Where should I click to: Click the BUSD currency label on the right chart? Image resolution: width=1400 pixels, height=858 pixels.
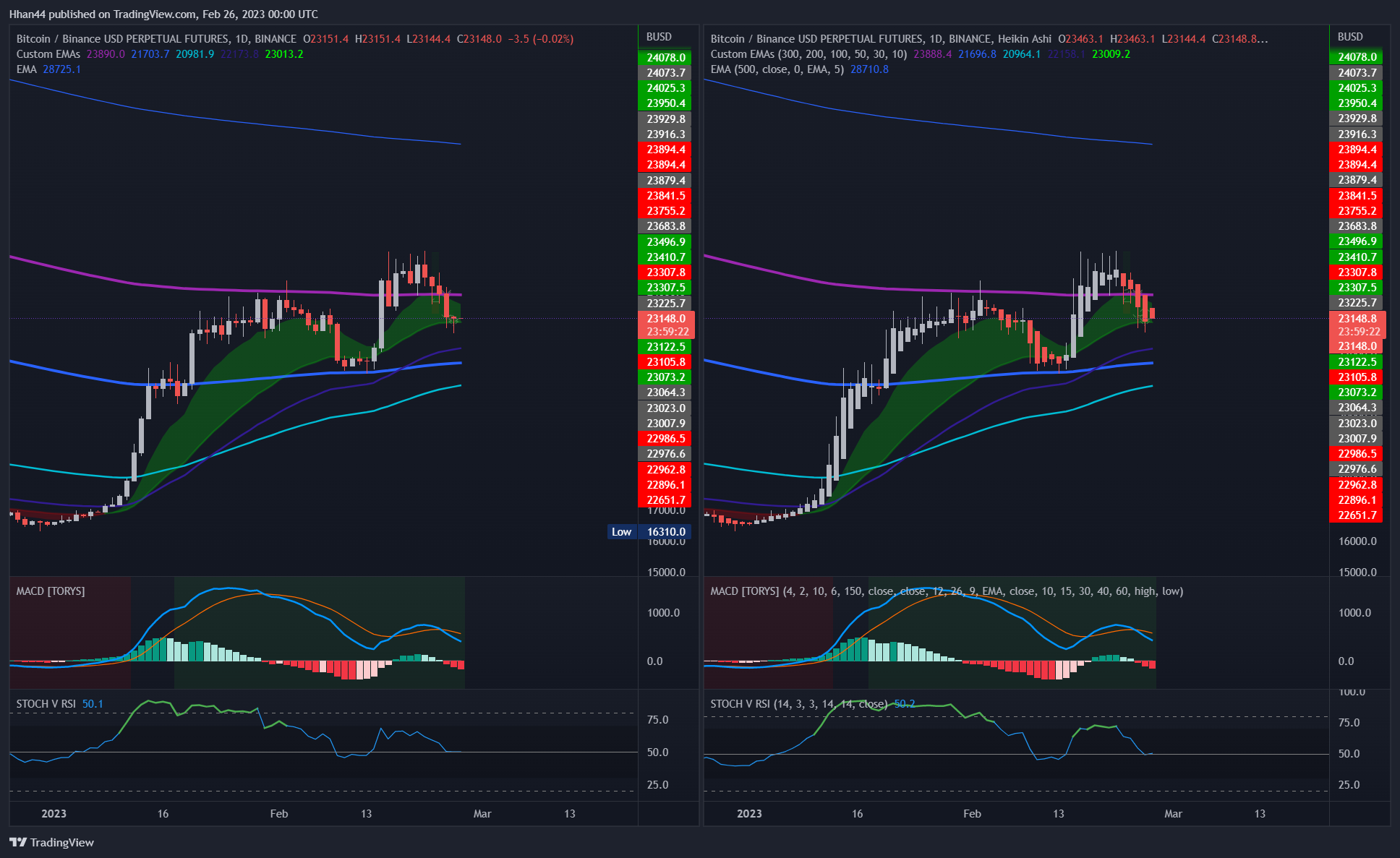pos(1350,37)
